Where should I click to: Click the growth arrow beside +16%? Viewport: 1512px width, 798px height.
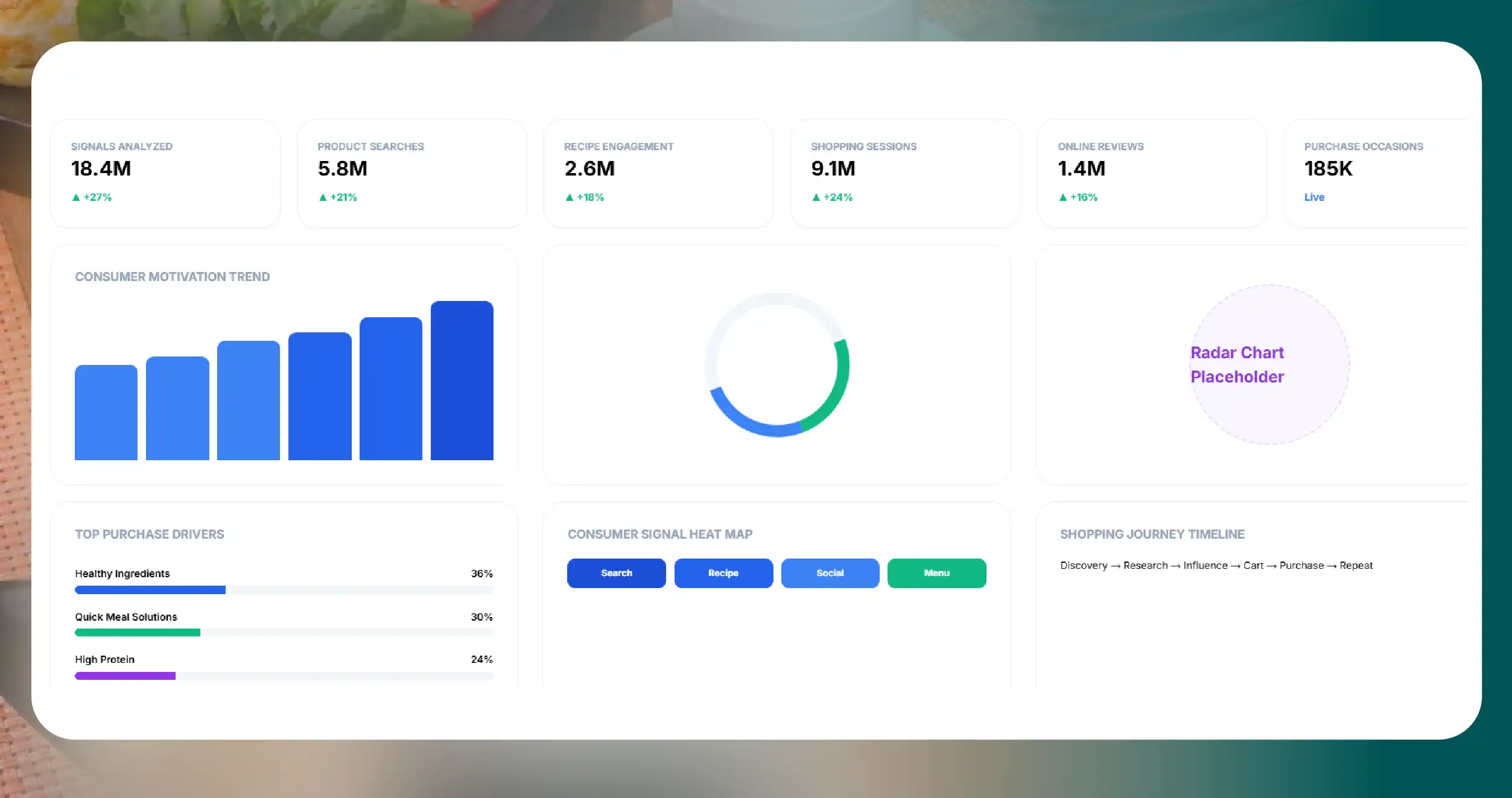1063,197
